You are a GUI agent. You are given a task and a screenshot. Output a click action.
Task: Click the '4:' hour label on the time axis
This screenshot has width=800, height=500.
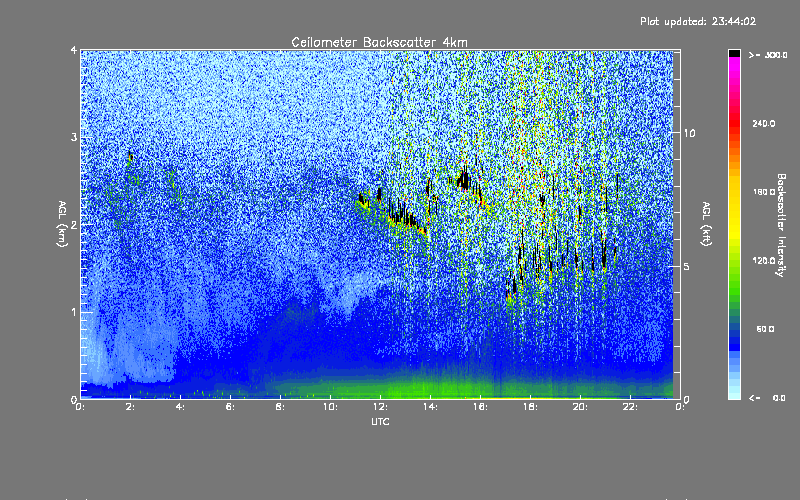(181, 407)
